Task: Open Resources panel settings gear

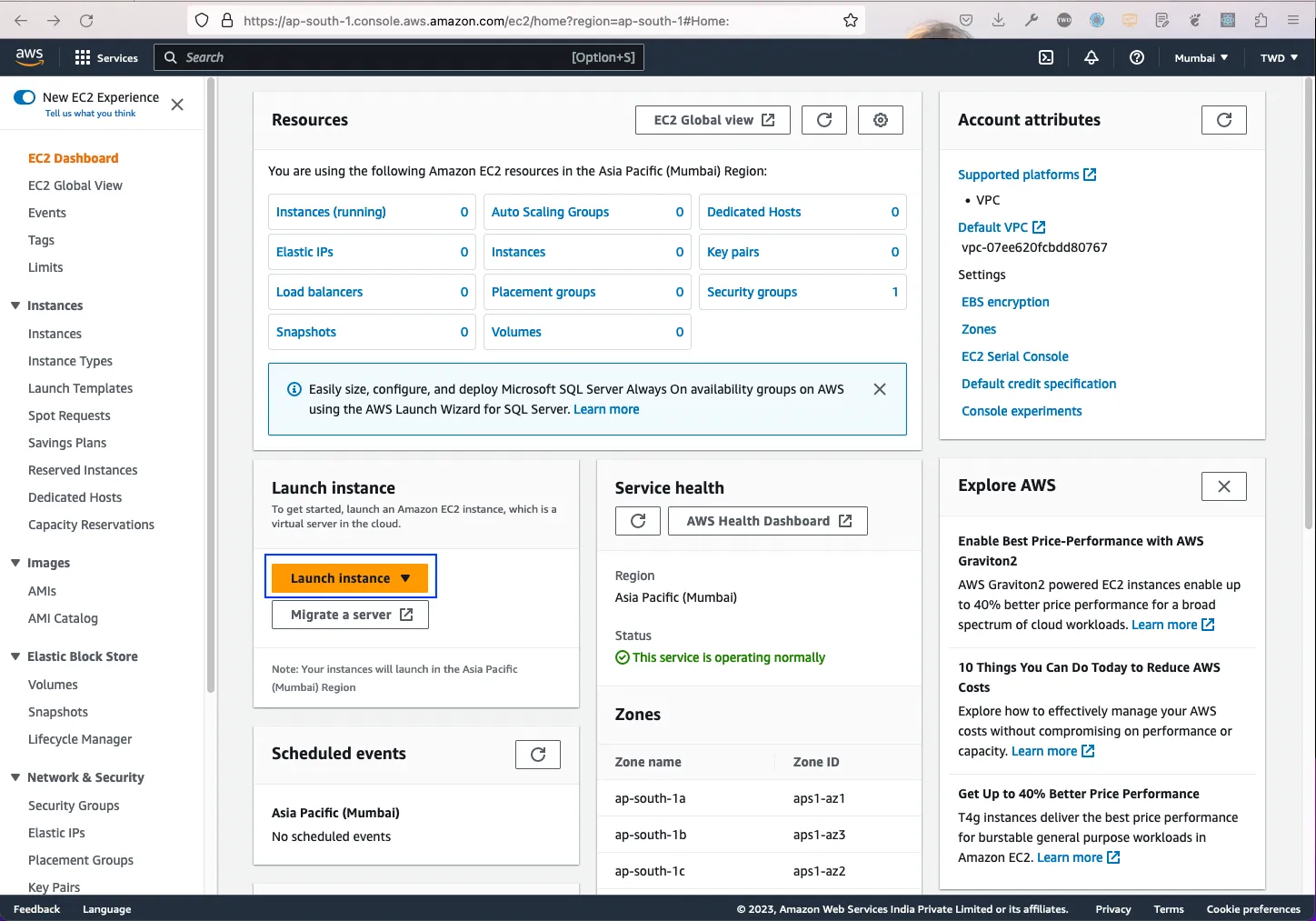Action: 881,120
